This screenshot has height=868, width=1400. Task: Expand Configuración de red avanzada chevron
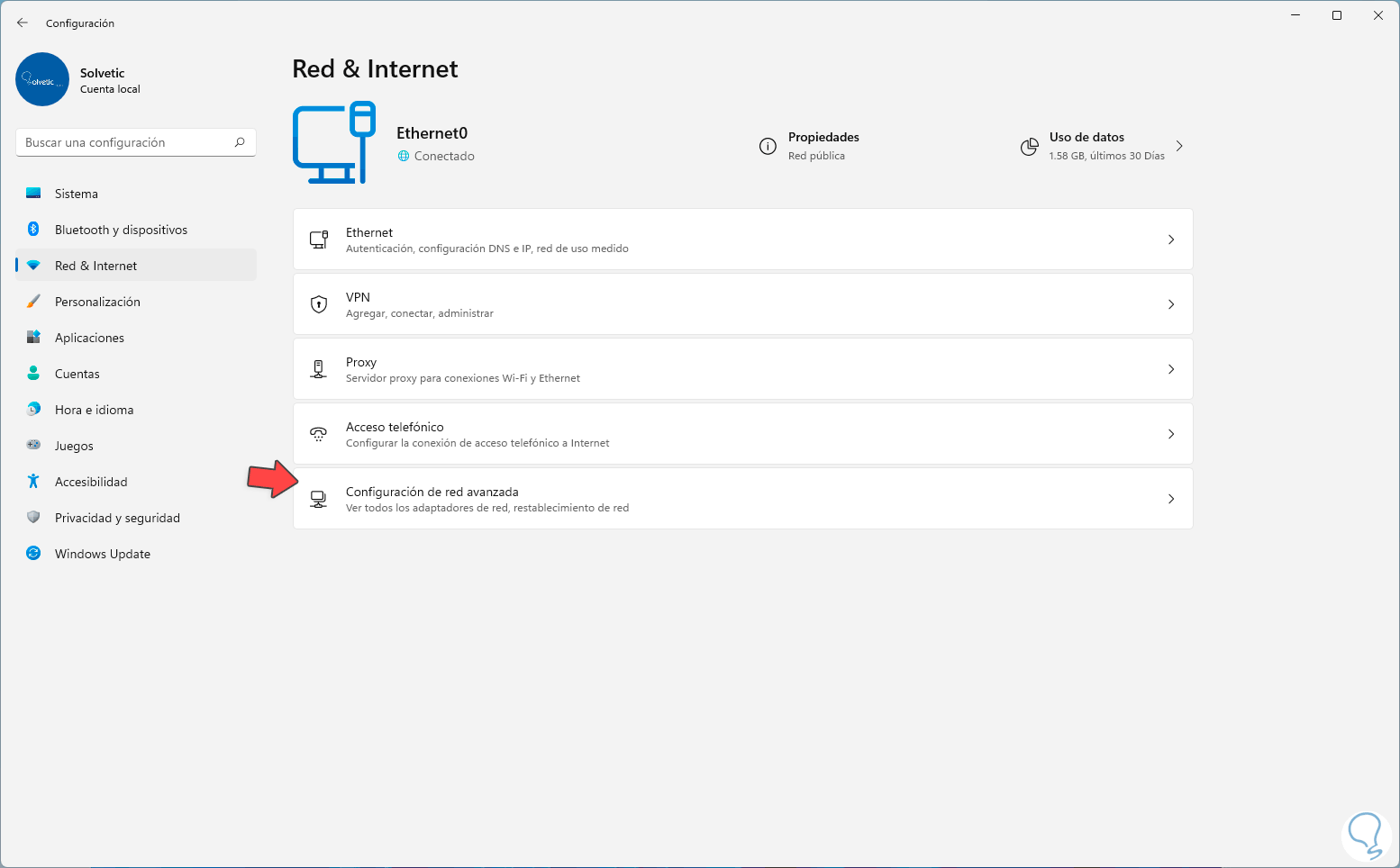(1171, 499)
